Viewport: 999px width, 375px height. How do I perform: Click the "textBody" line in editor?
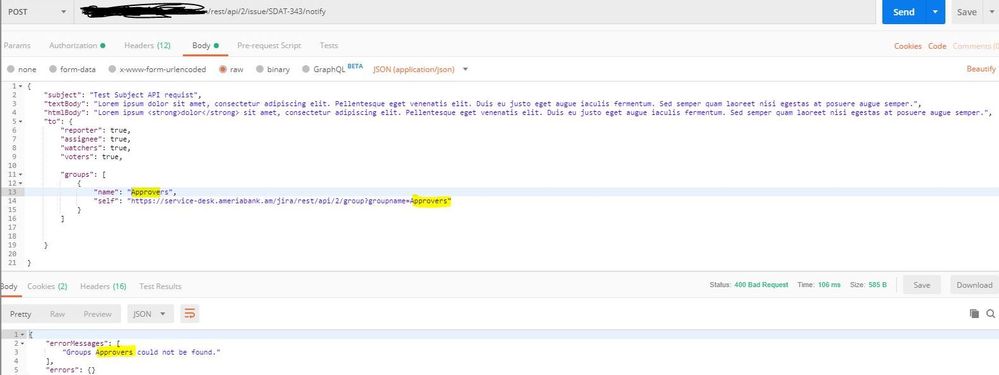coord(482,103)
